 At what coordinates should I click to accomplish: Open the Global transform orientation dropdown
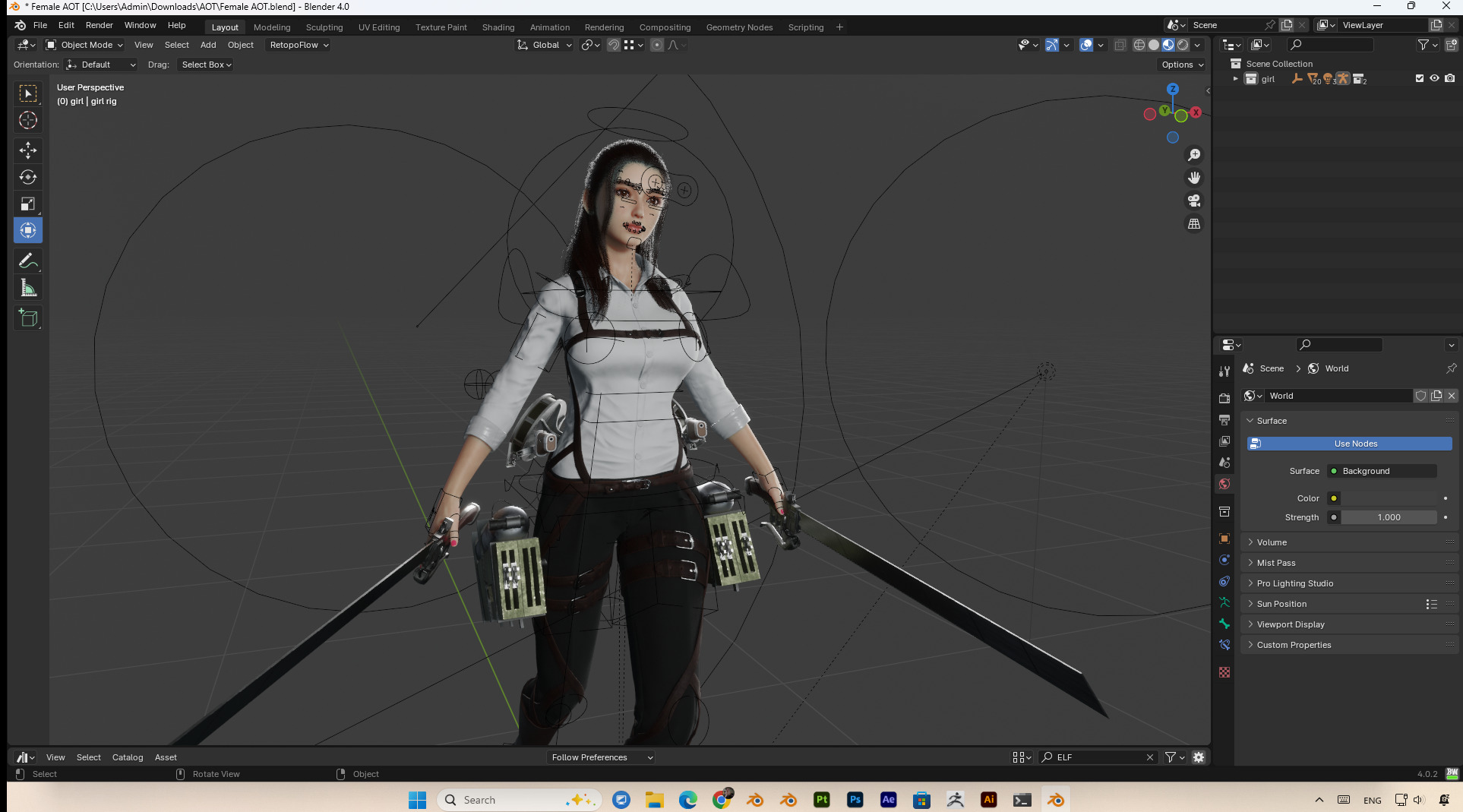(545, 45)
